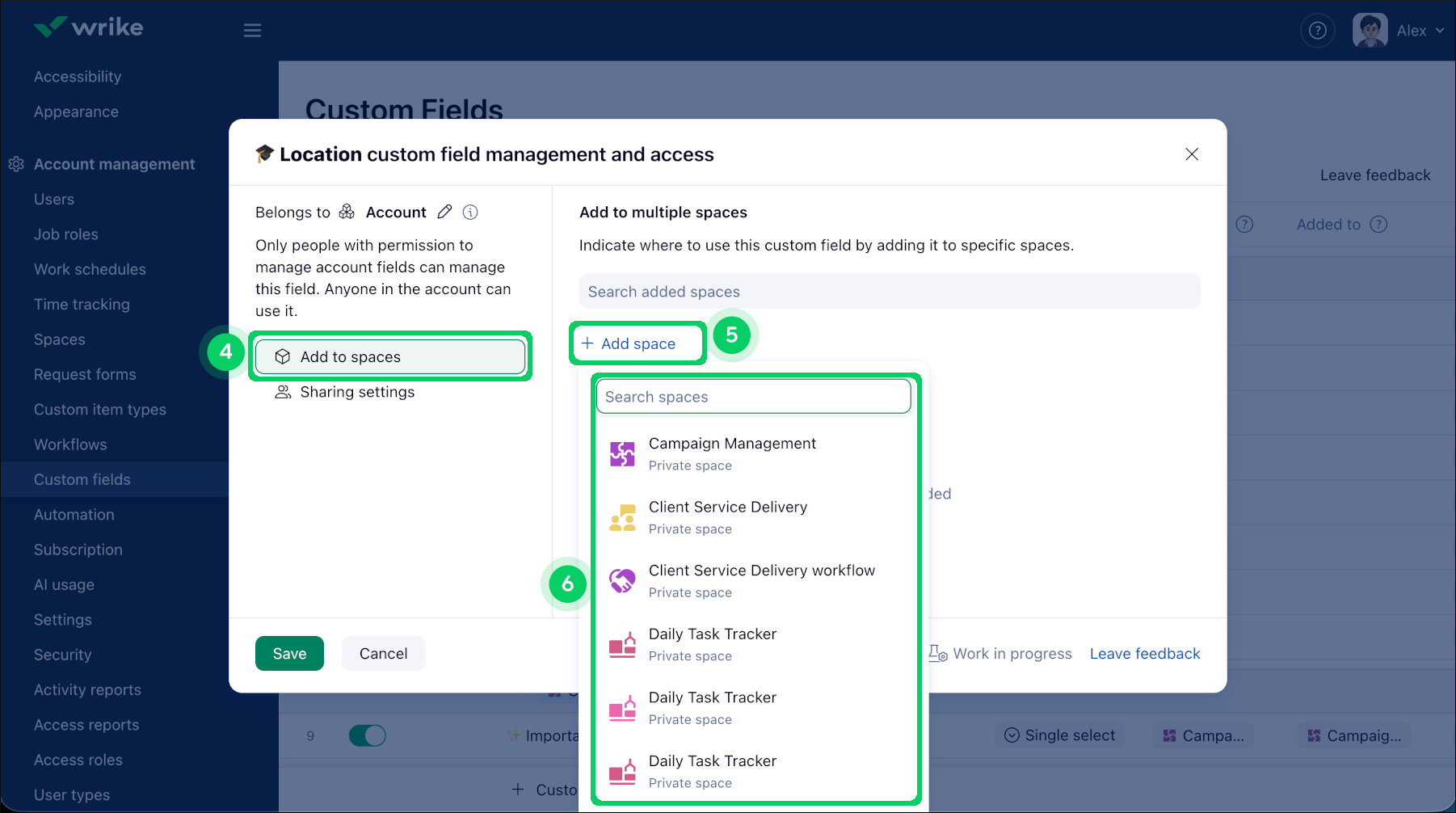The width and height of the screenshot is (1456, 813).
Task: Open AI usage page
Action: coord(64,584)
